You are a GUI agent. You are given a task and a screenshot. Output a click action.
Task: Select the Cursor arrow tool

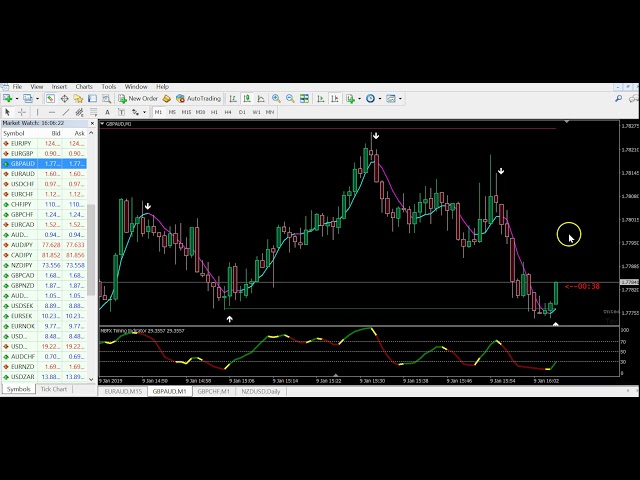point(8,112)
